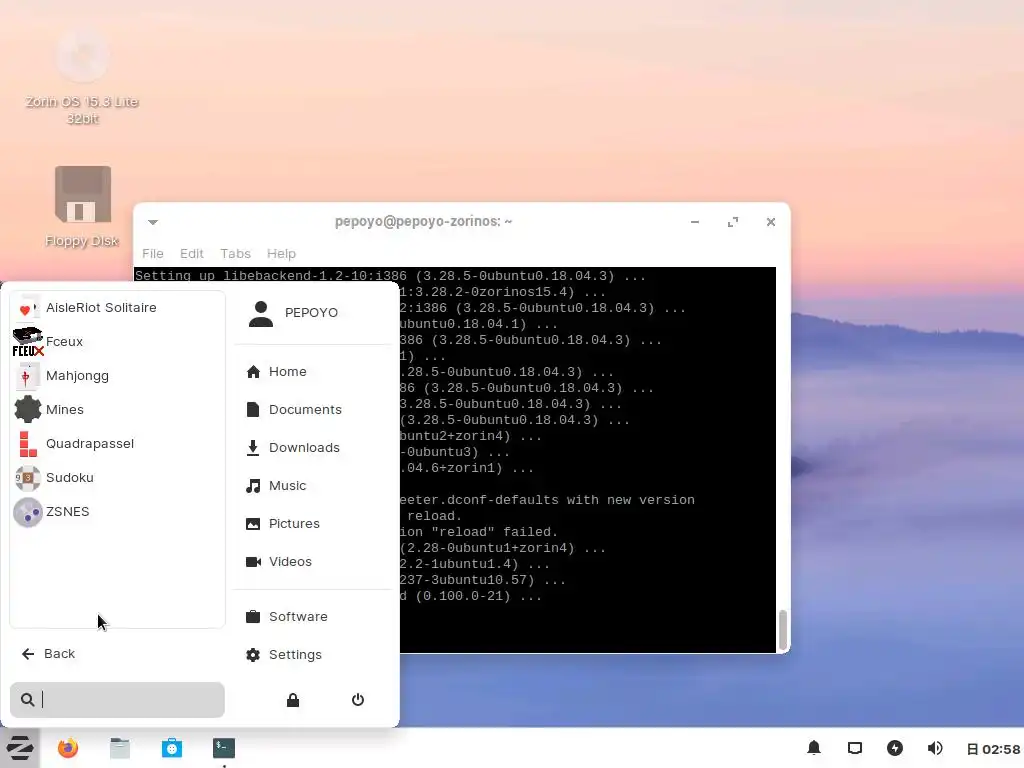Open the Fceux emulator entry

click(x=118, y=342)
